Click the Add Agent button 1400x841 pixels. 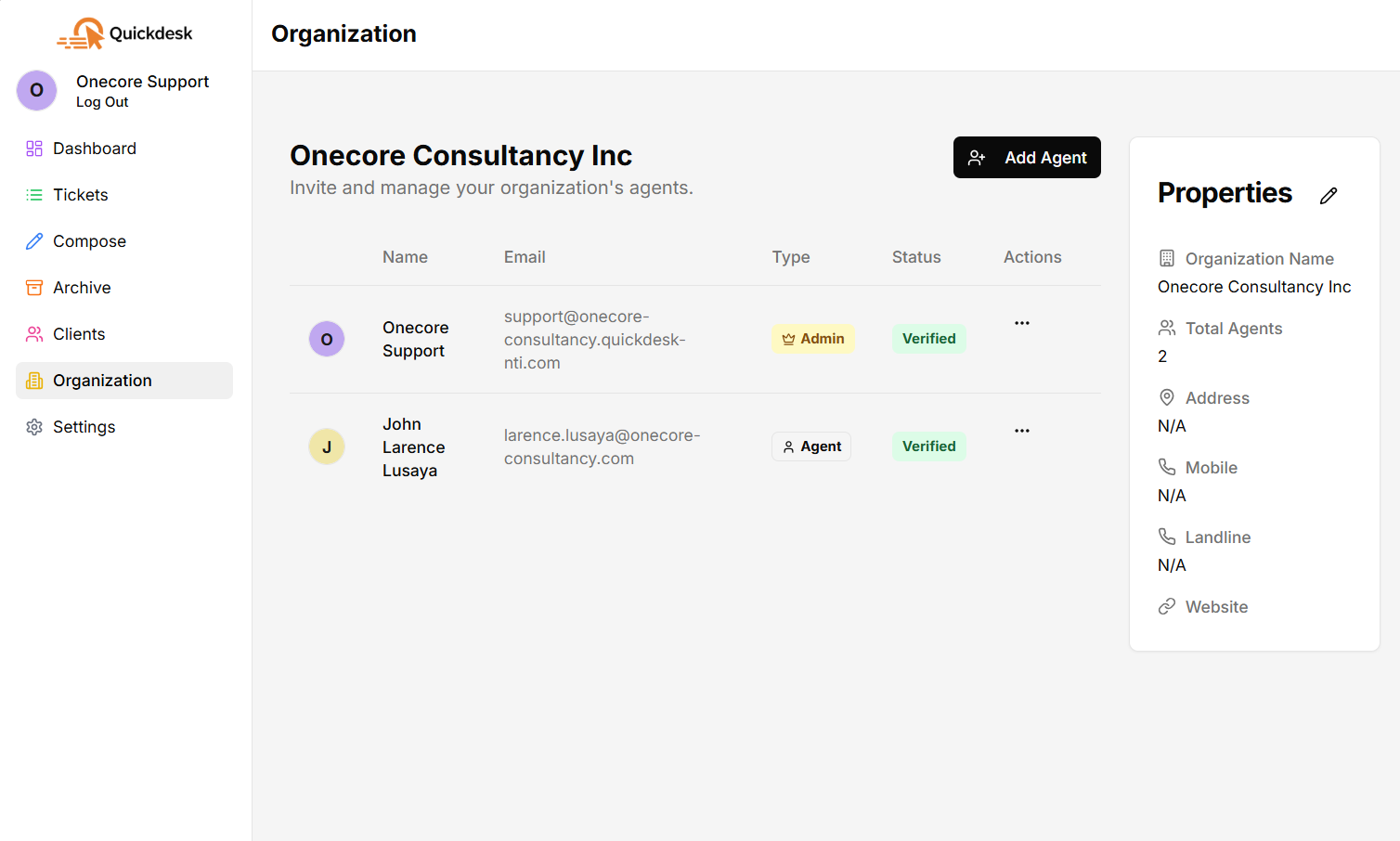[x=1027, y=157]
